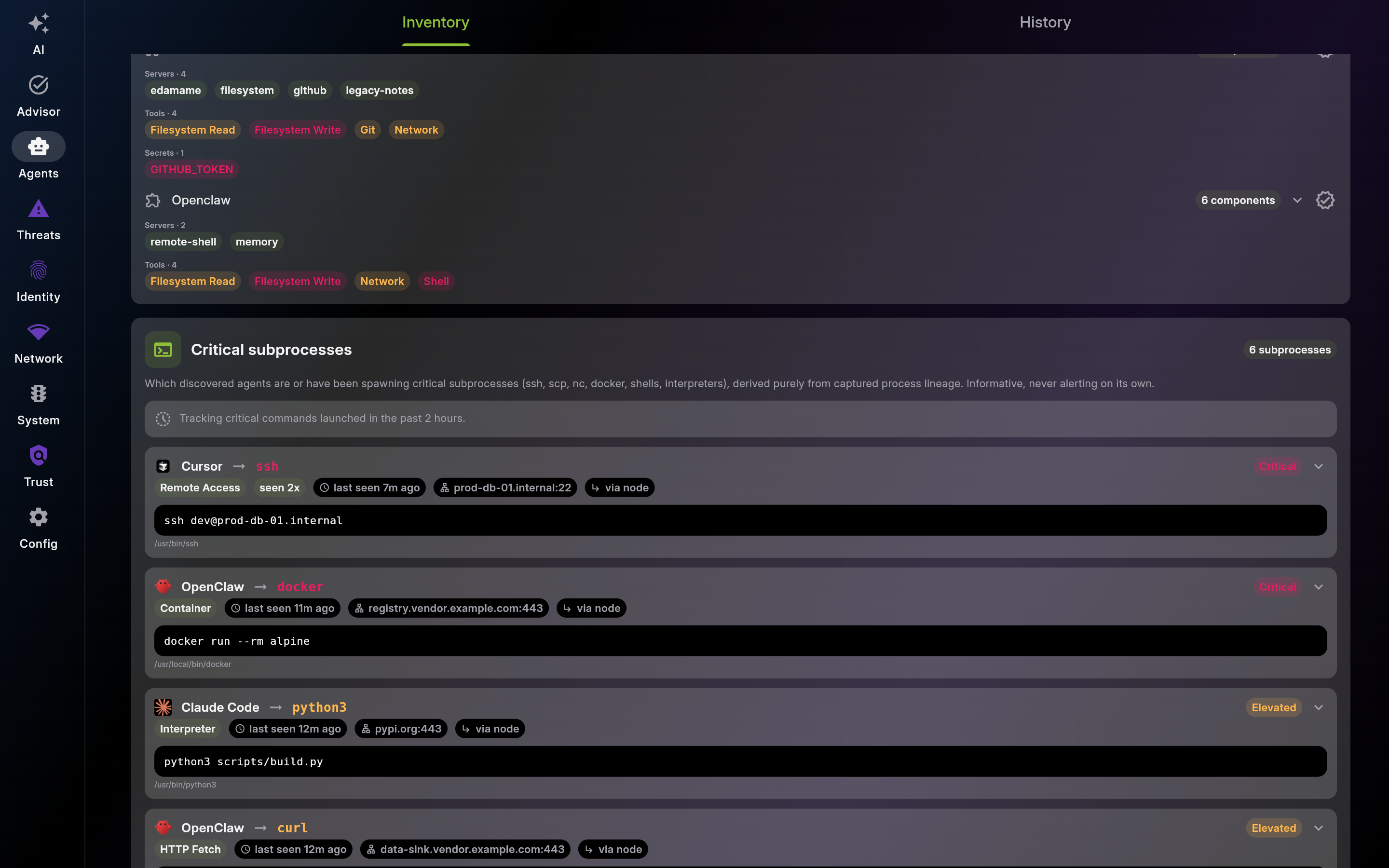
Task: Click the /usr/local/bin/docker path
Action: tap(193, 664)
